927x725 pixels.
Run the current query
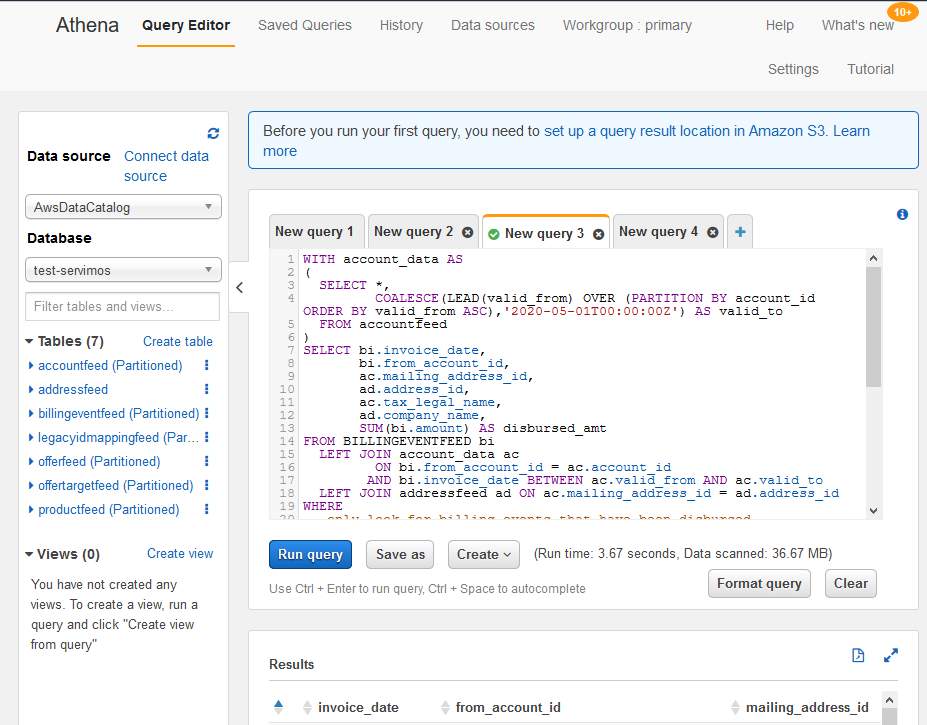310,554
